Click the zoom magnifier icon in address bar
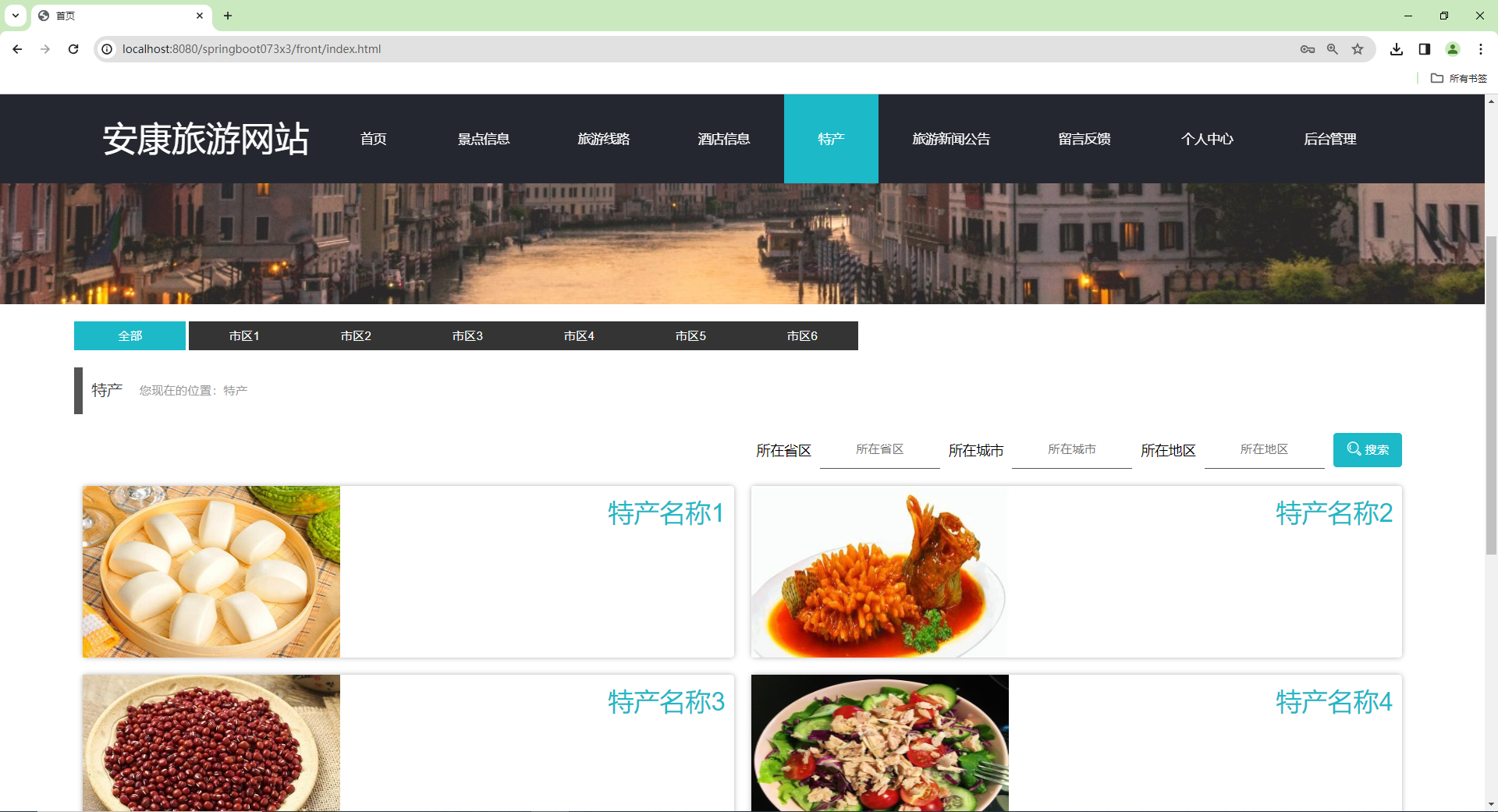 [x=1333, y=49]
